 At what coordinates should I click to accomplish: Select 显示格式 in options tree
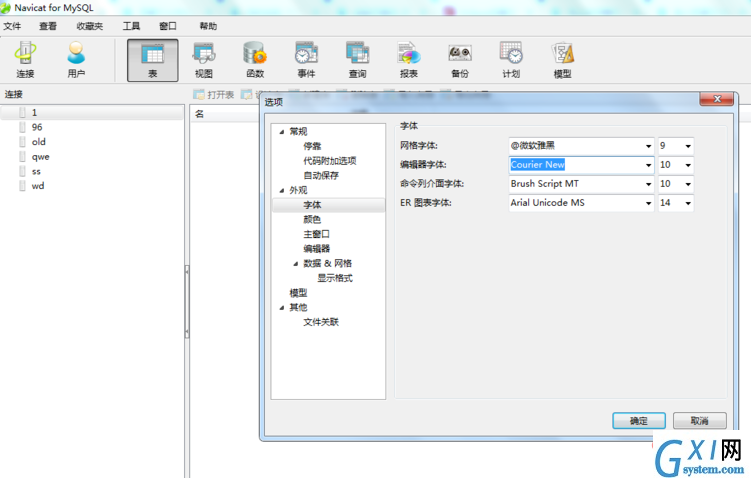pos(335,278)
